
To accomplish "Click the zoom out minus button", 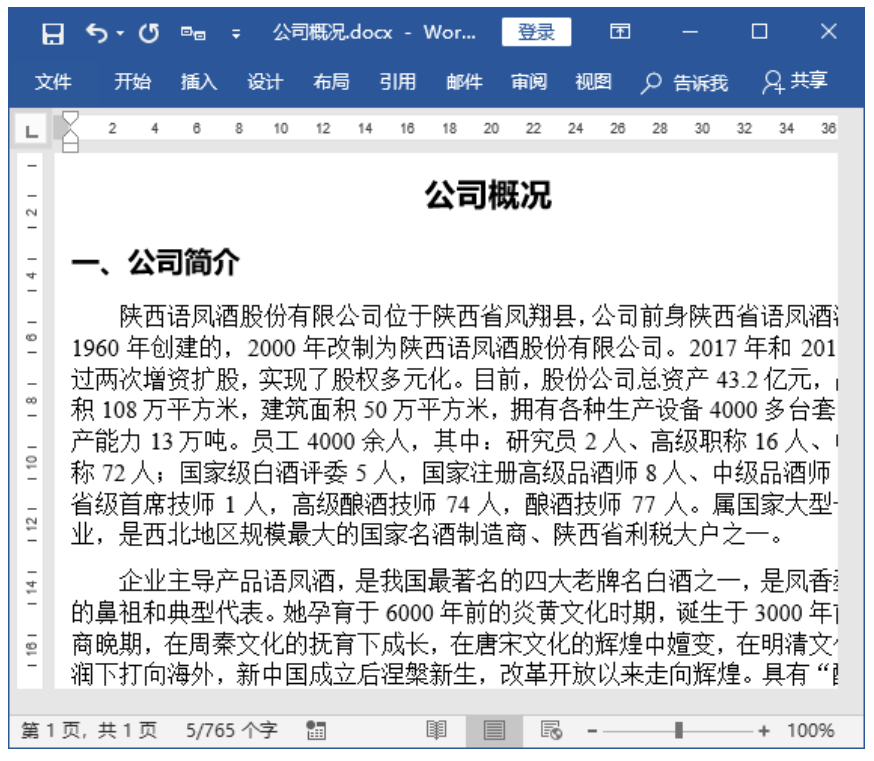I will pos(593,731).
